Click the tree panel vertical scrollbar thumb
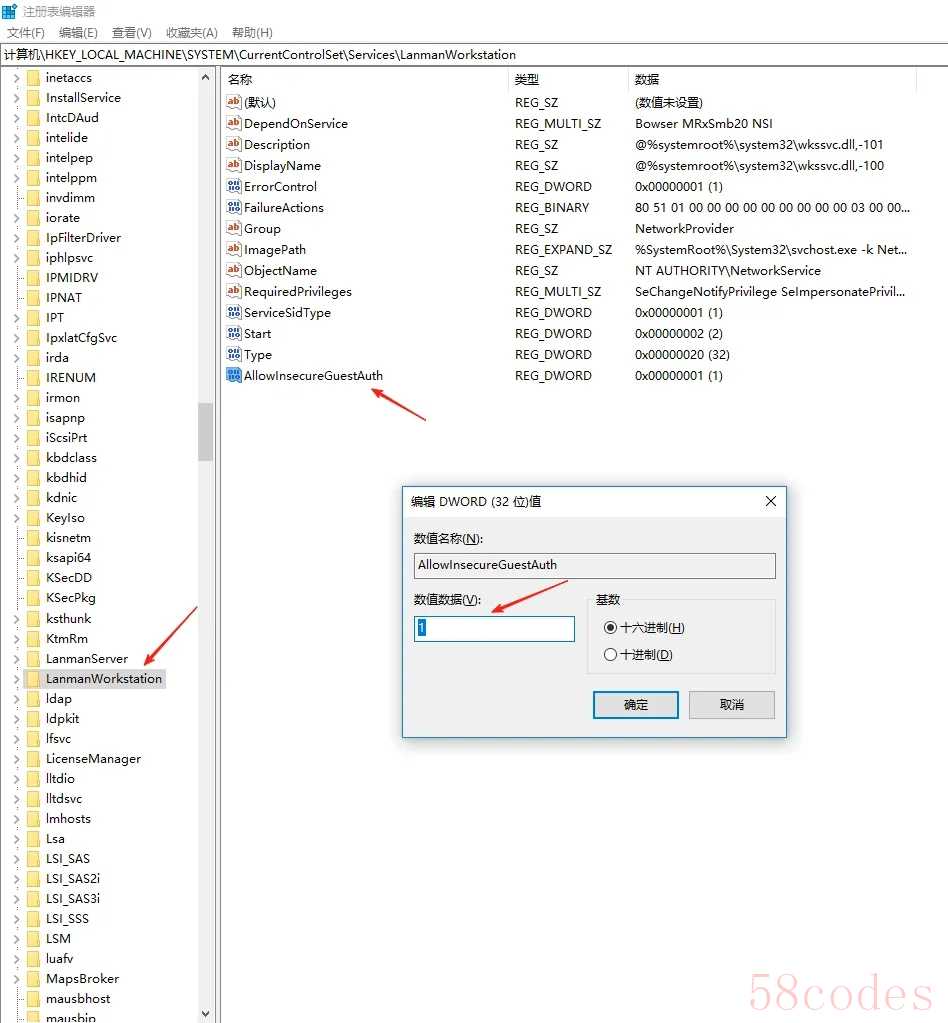Viewport: 948px width, 1023px height. point(206,431)
